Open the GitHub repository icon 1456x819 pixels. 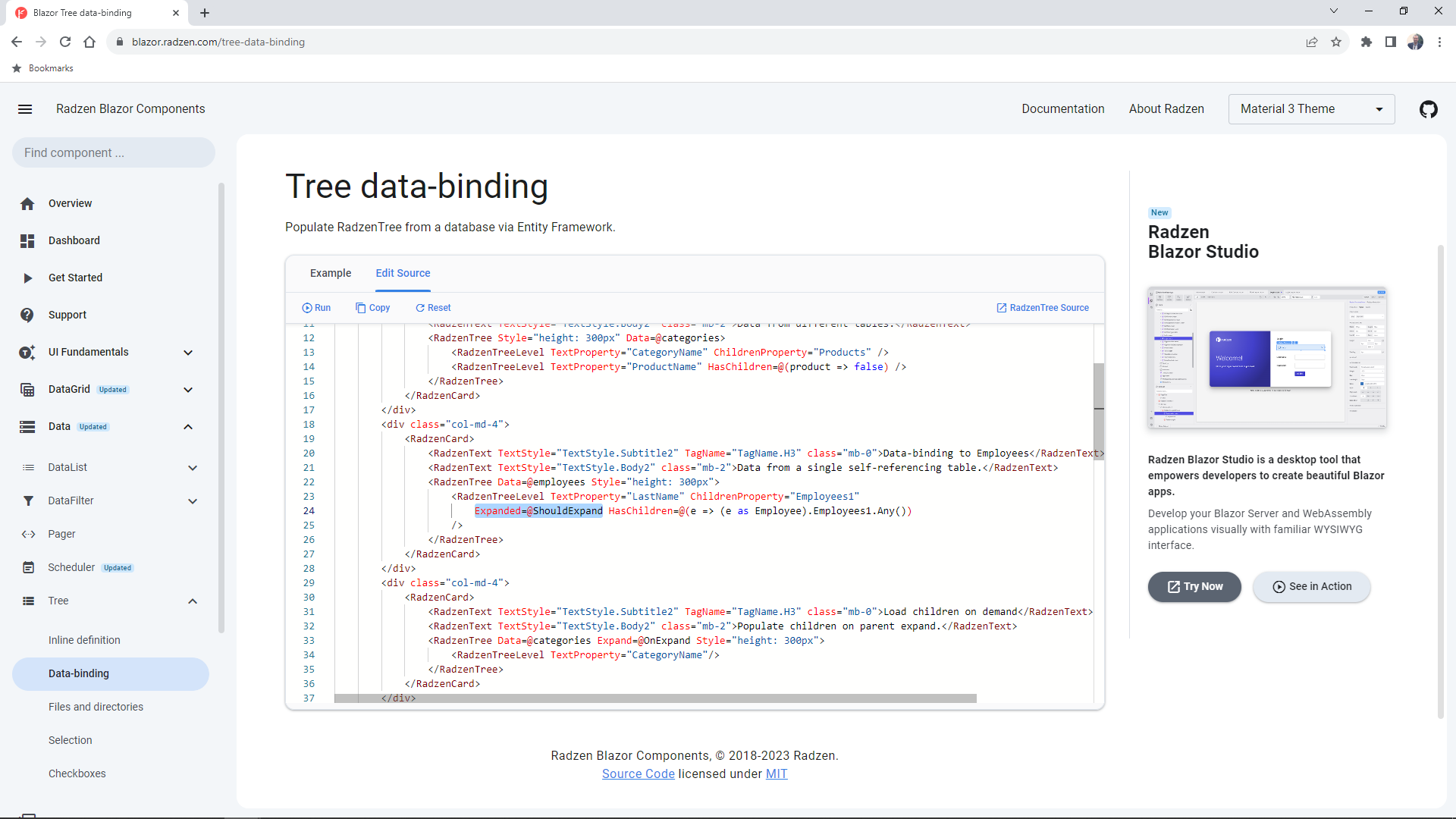point(1428,109)
